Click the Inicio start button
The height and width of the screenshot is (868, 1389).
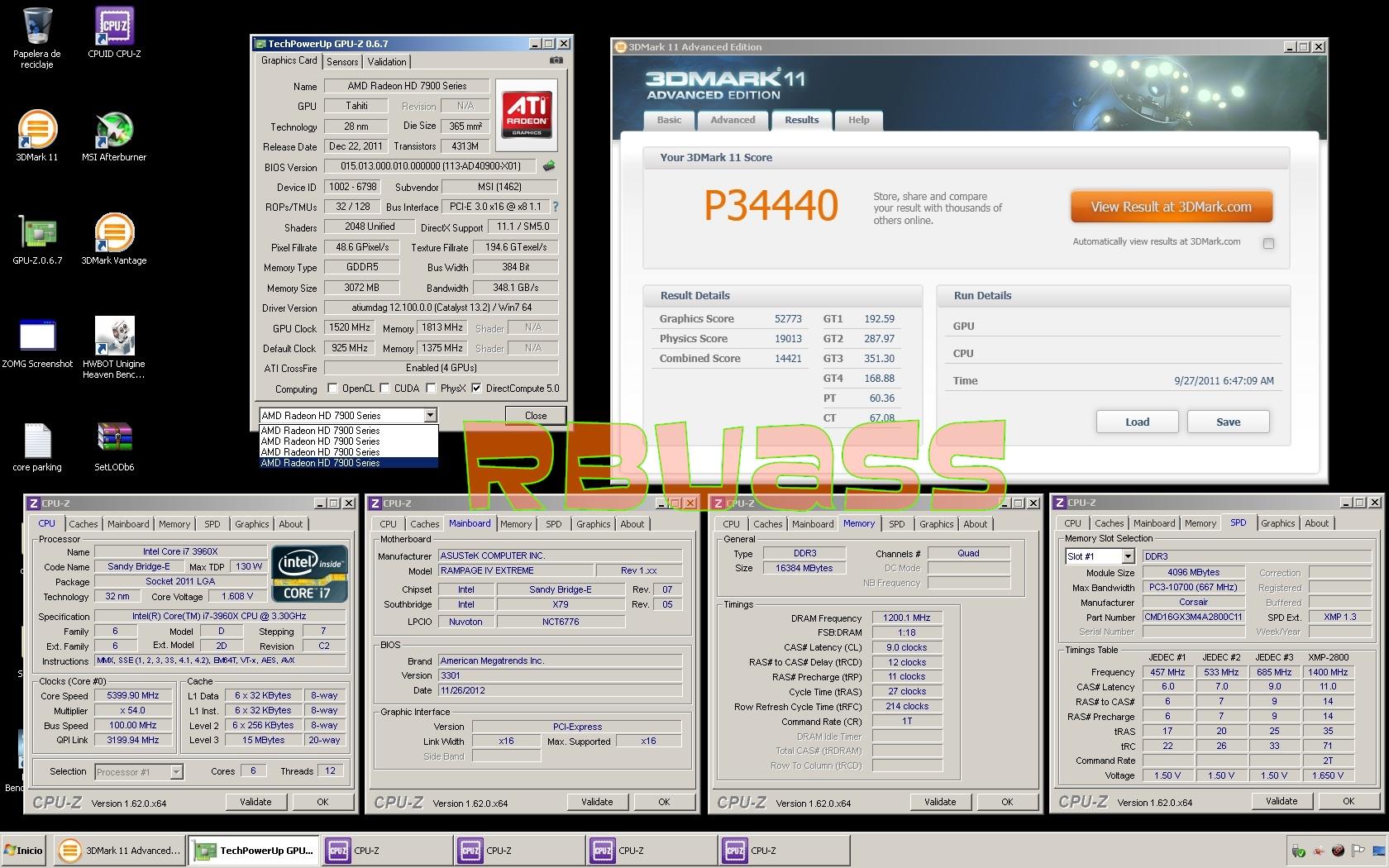point(24,850)
